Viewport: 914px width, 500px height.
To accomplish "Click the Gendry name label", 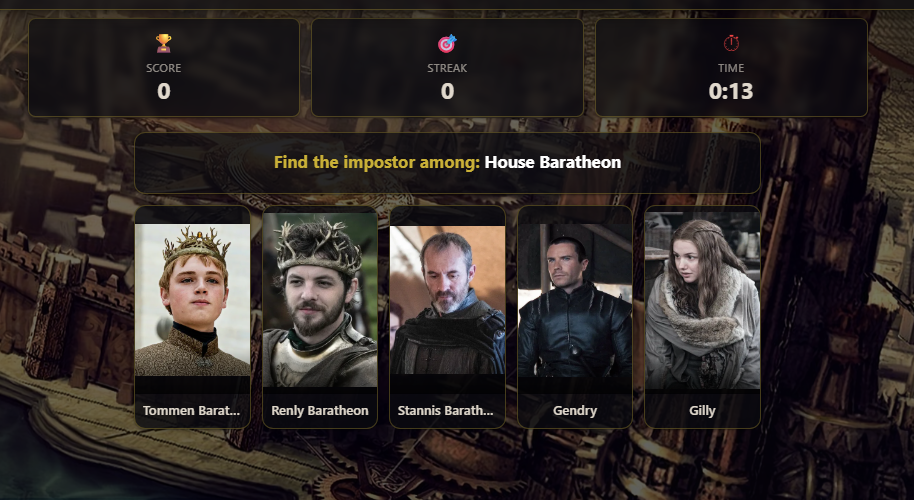I will click(x=575, y=410).
